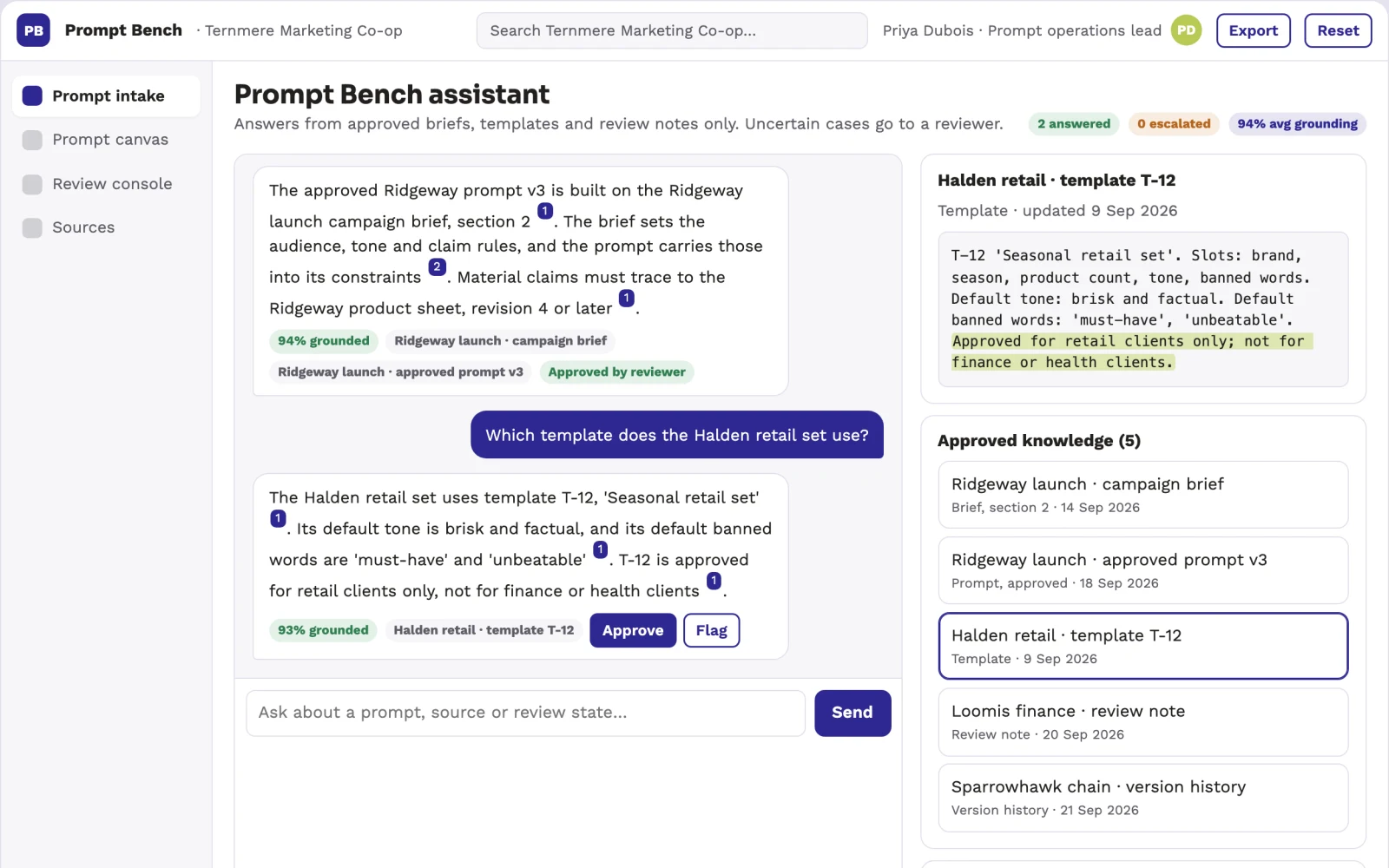Click 'Ridgeway launch · campaign brief' source chip

(x=500, y=341)
